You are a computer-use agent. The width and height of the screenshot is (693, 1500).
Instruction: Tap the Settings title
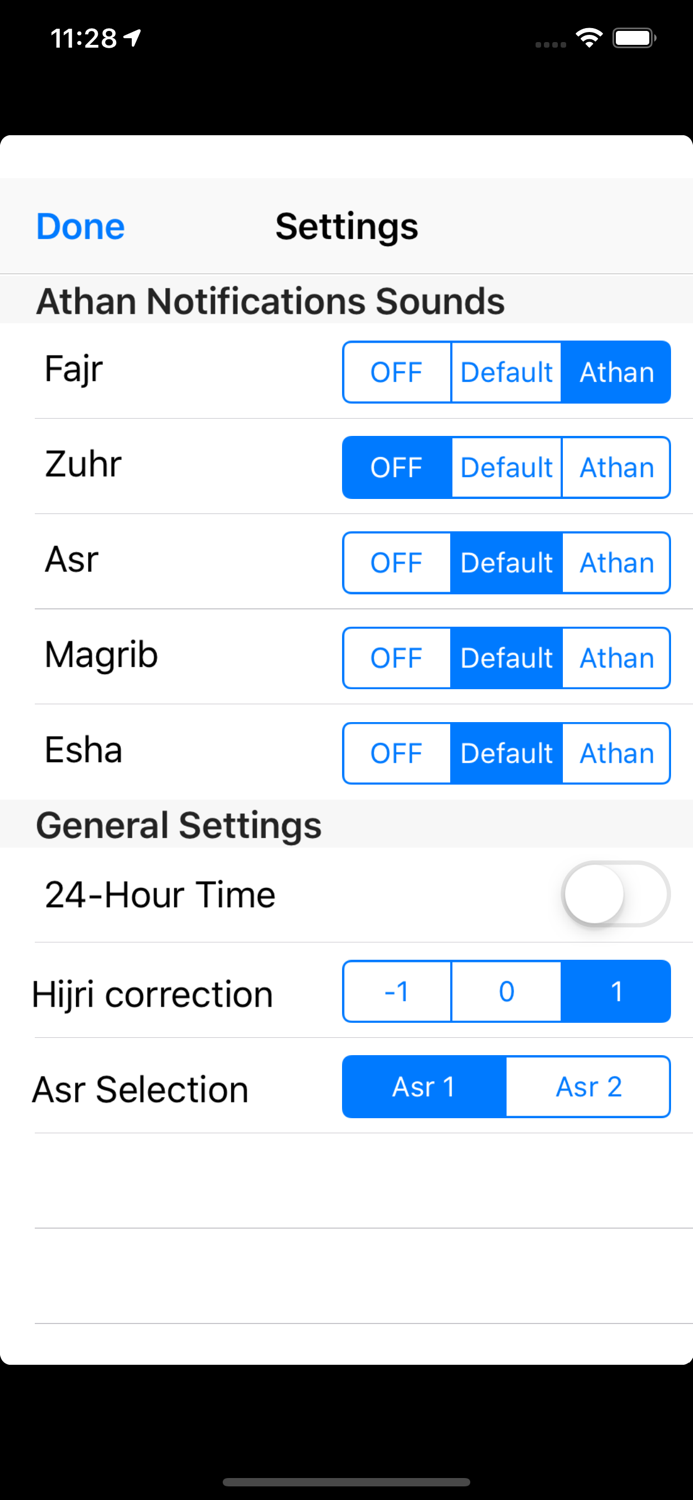(x=345, y=226)
